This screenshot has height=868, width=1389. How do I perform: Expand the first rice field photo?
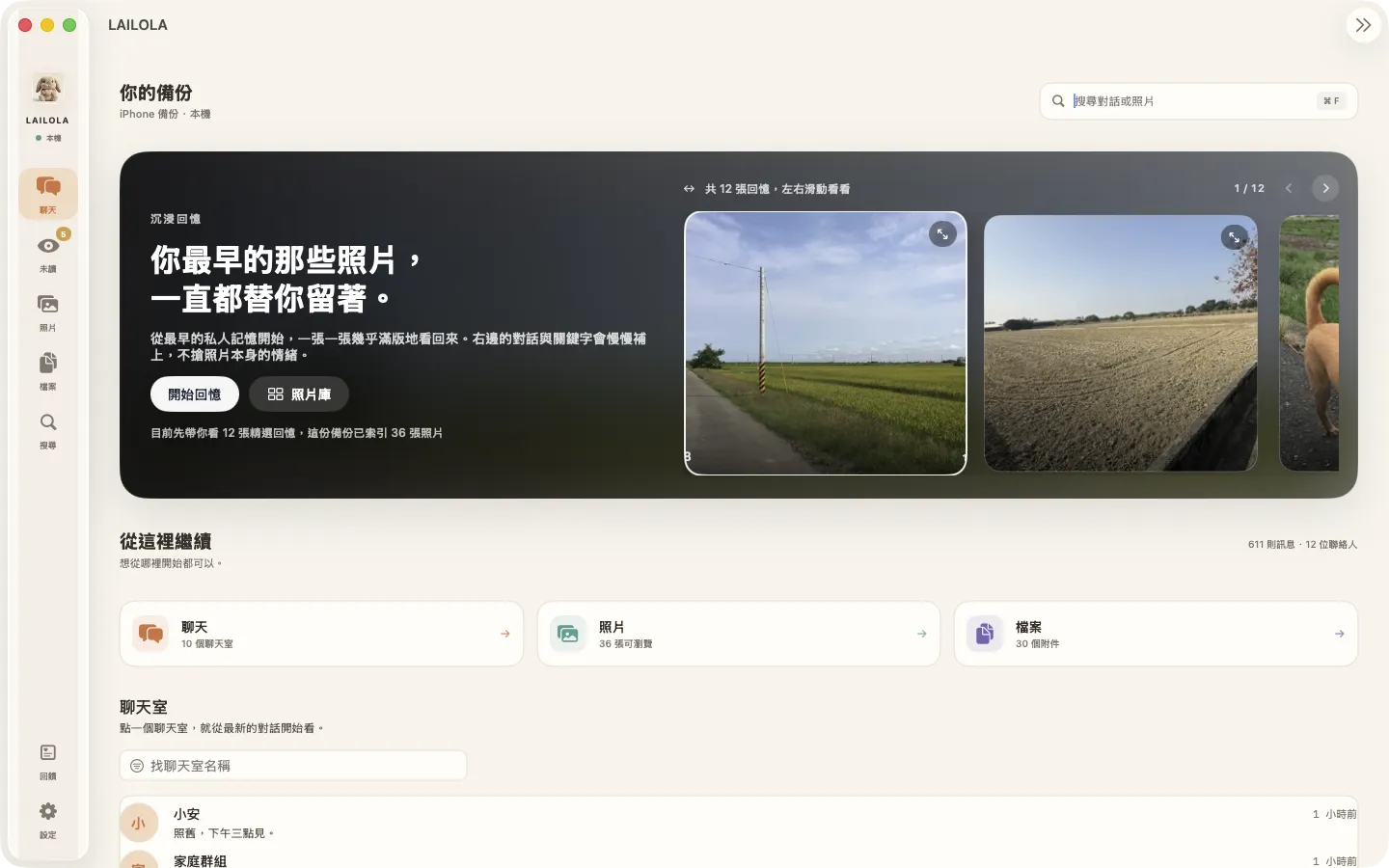coord(942,233)
